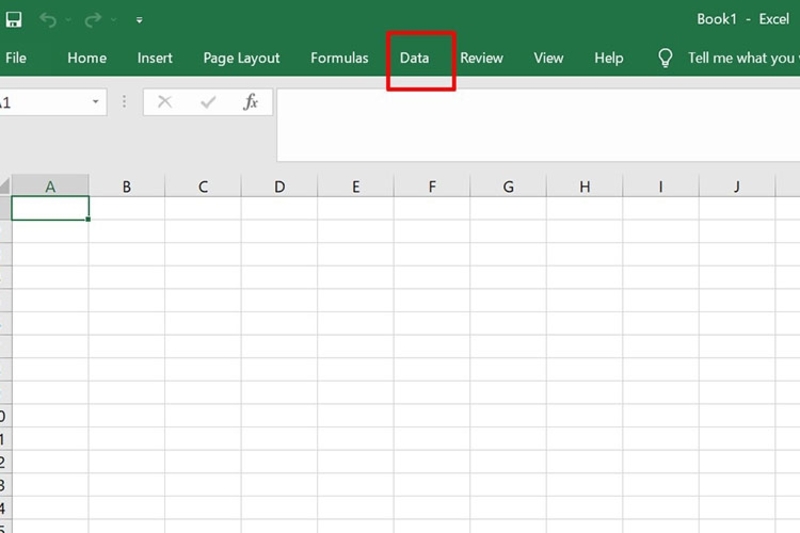Click the Select All corner triangle
This screenshot has height=533, width=800.
(x=5, y=185)
